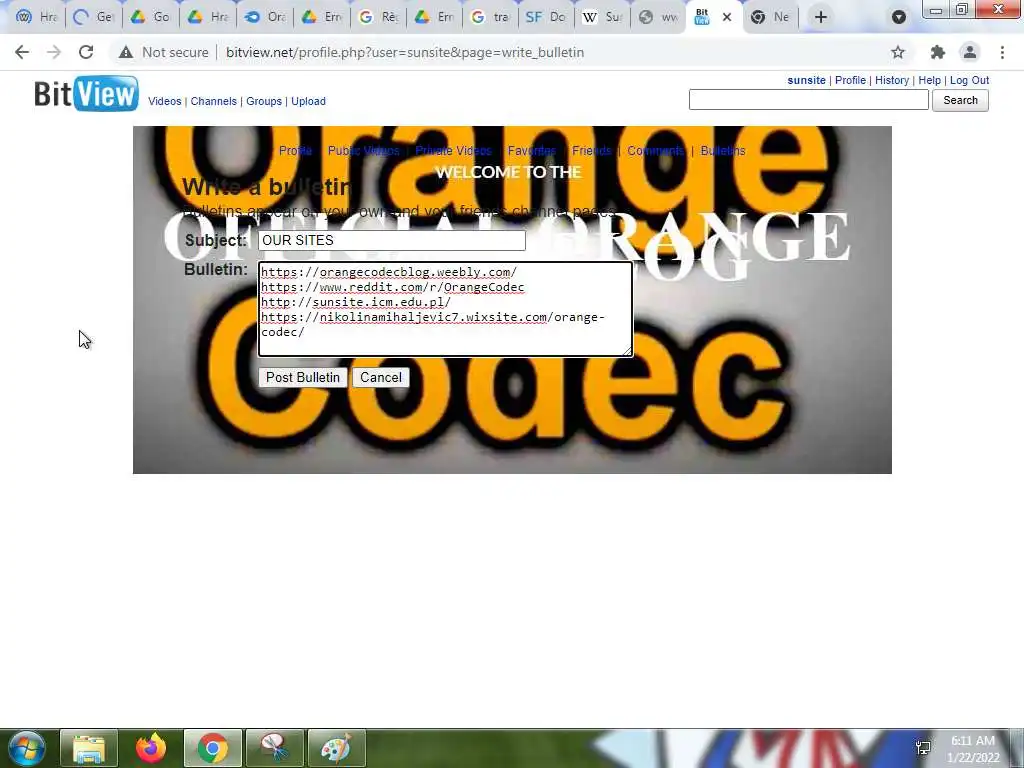Open the tab search dropdown arrow

point(899,18)
